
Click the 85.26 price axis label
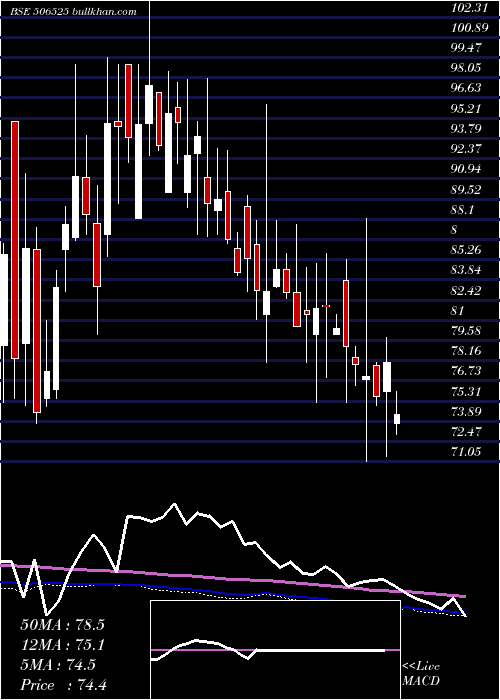pos(467,250)
